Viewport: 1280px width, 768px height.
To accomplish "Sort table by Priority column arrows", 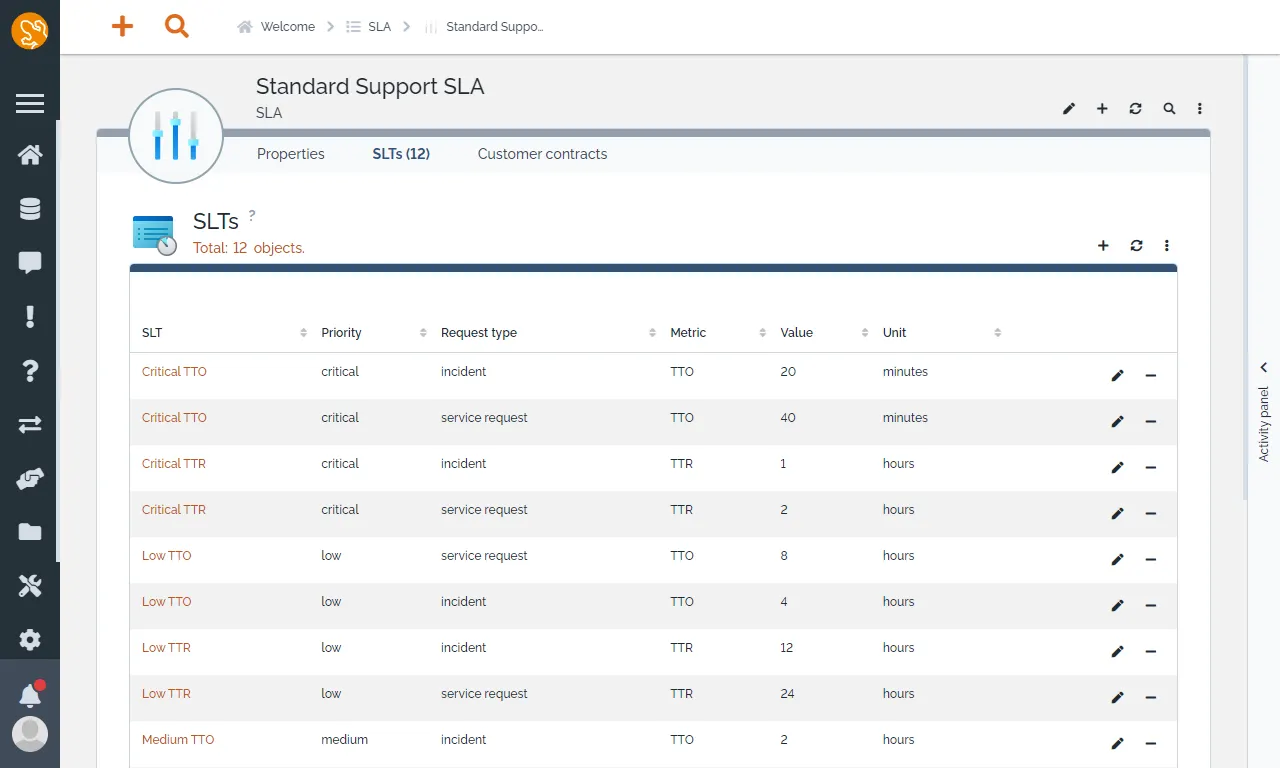I will coord(423,333).
